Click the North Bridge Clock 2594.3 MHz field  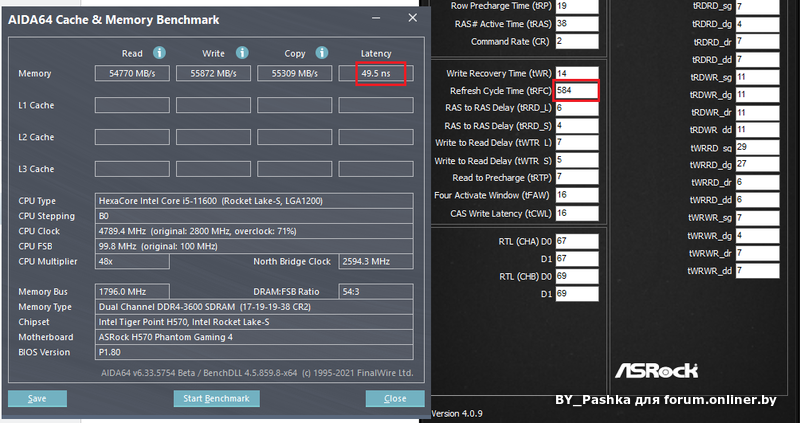tap(376, 261)
